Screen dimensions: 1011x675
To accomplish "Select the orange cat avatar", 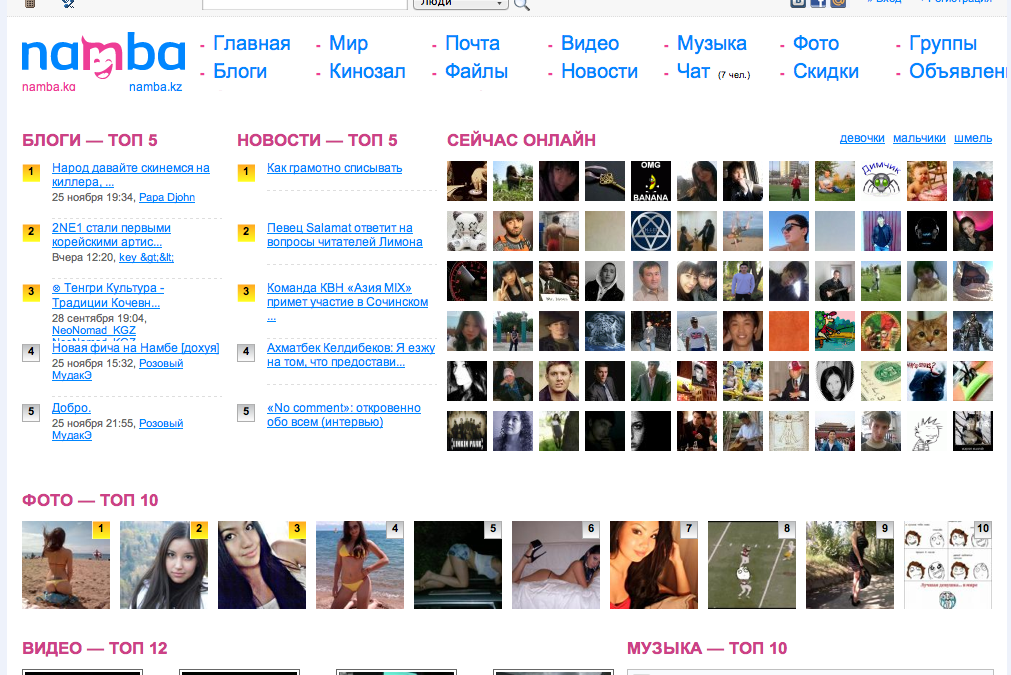I will [927, 331].
